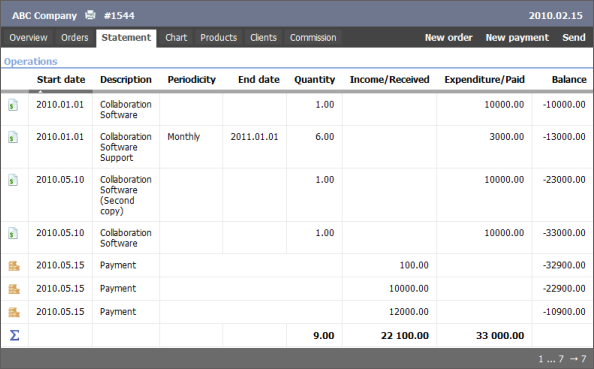Viewport: 594px width, 369px height.
Task: Open the Products tab
Action: [219, 38]
